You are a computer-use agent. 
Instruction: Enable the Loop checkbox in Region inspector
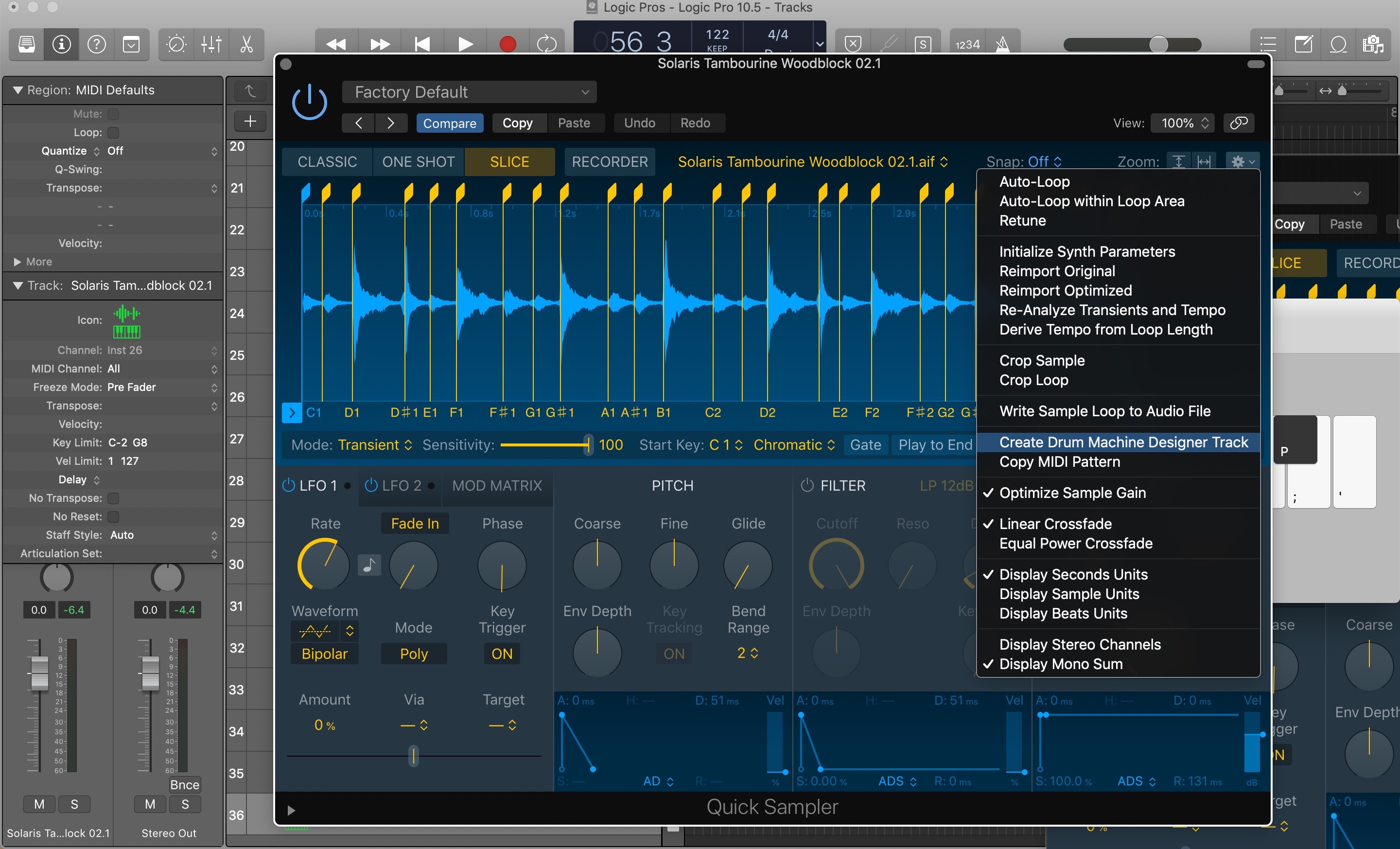[x=112, y=132]
